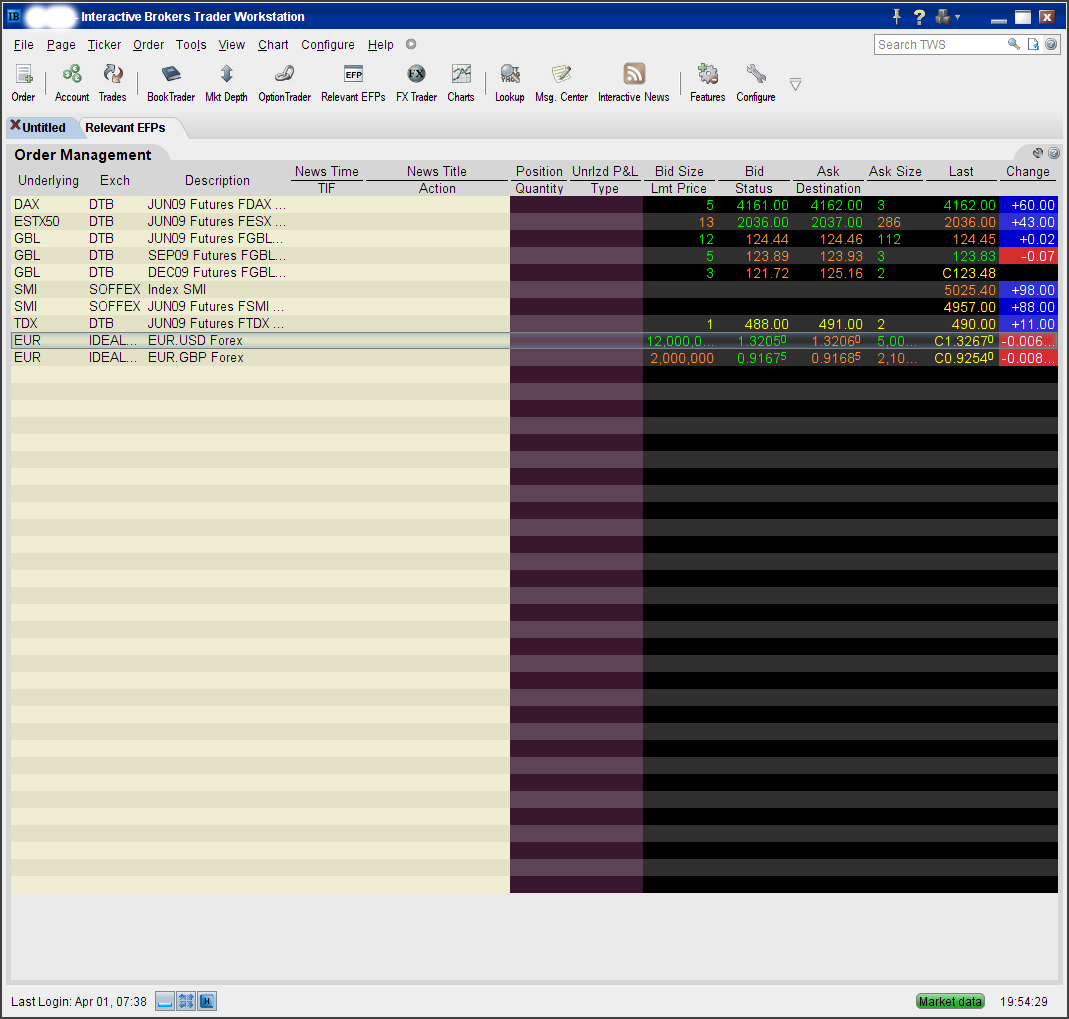
Task: Click the Ask Size column header
Action: (x=894, y=171)
